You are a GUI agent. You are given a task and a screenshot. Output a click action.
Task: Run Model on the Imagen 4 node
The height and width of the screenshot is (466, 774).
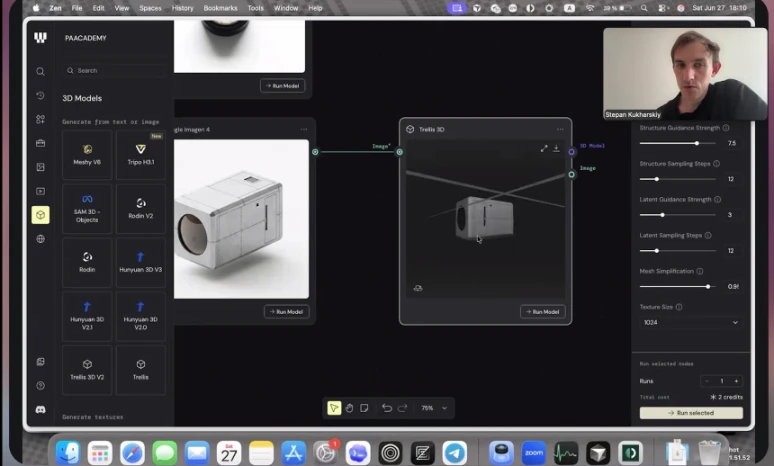286,311
